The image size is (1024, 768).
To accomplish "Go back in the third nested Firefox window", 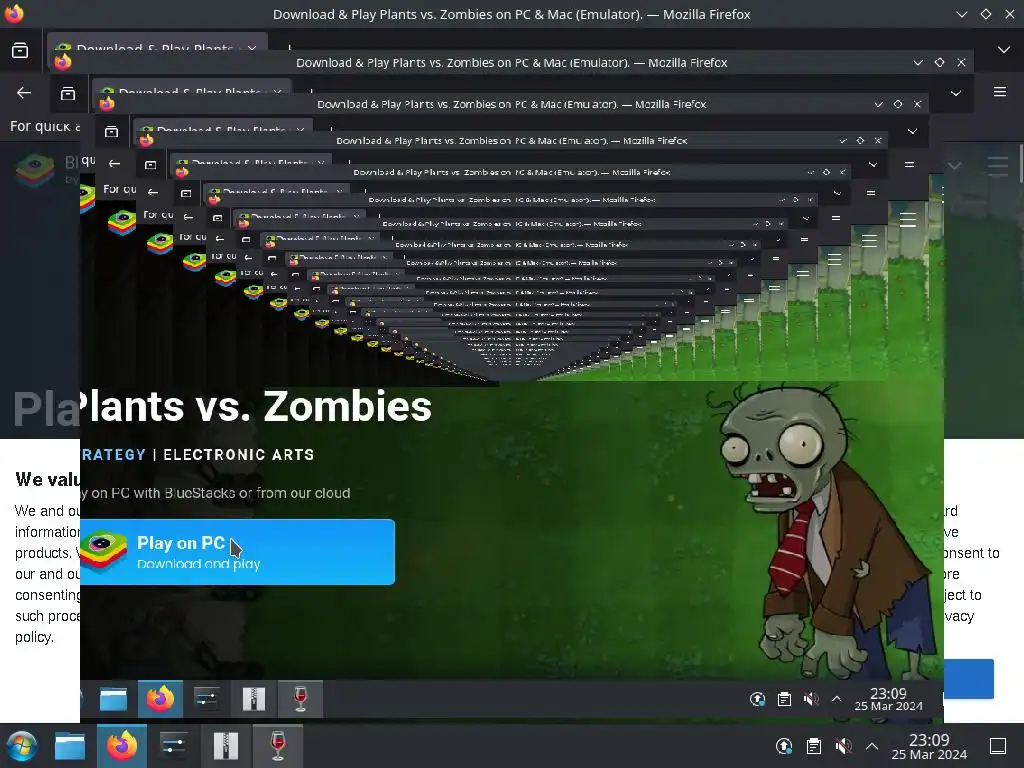I will pyautogui.click(x=114, y=164).
